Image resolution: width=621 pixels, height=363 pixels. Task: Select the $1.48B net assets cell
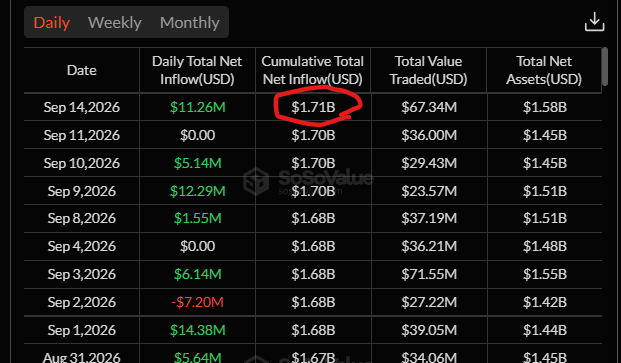click(545, 246)
